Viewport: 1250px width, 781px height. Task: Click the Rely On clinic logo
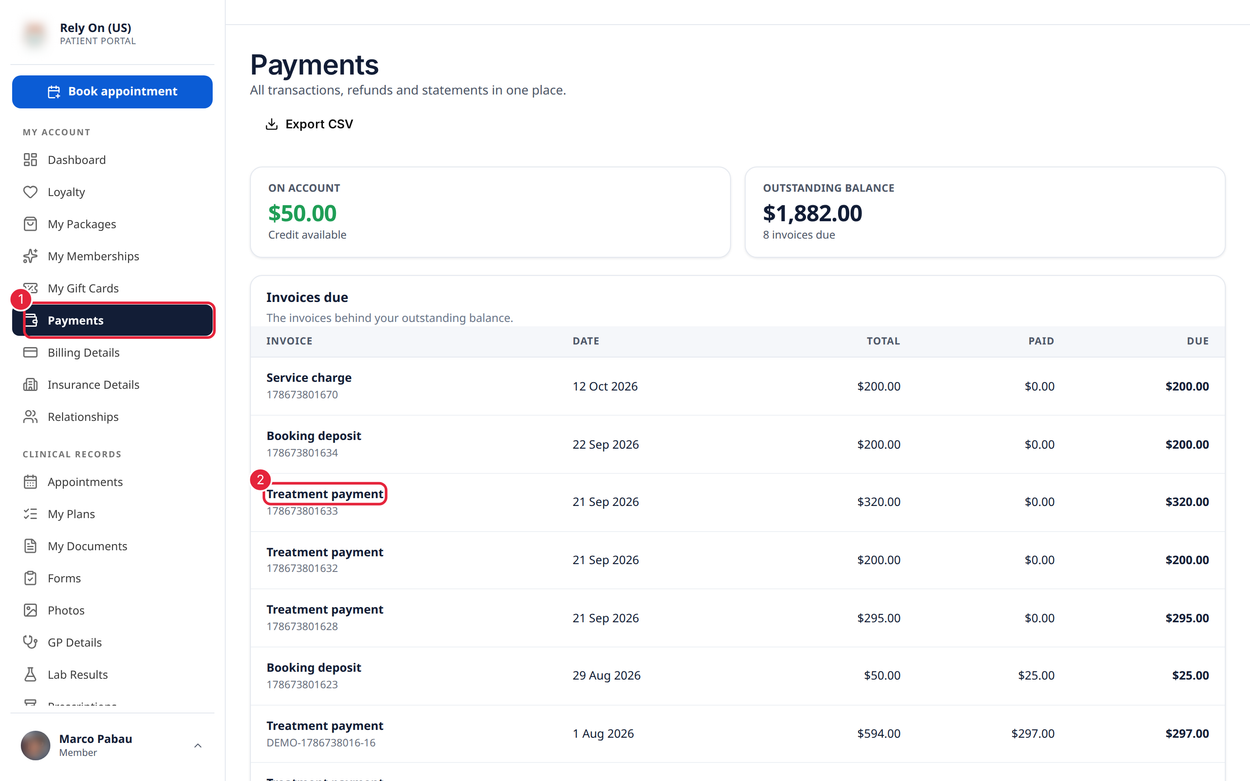pyautogui.click(x=35, y=34)
